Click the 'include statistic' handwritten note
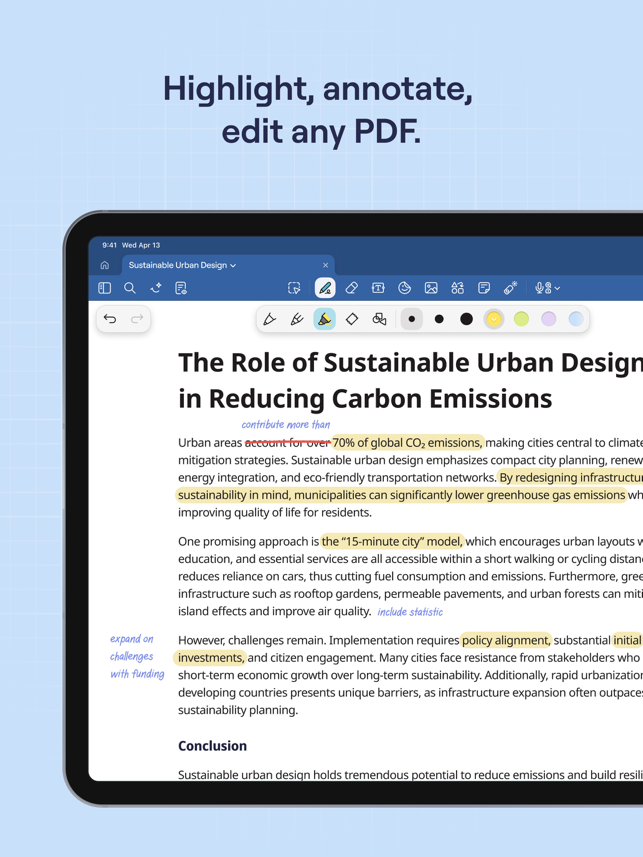 click(410, 612)
